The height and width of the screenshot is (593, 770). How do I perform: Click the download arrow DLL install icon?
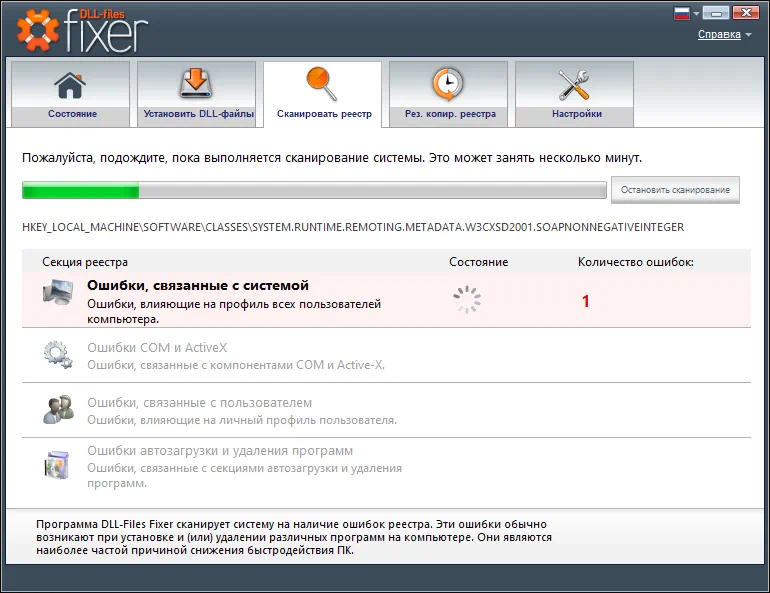[195, 83]
